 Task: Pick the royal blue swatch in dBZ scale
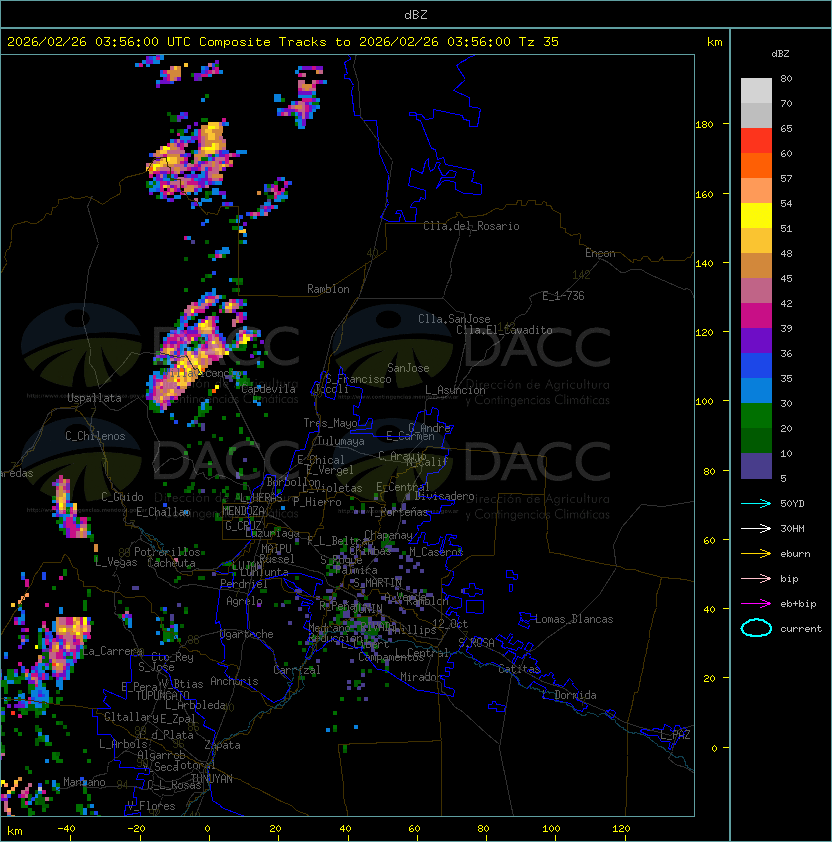(x=756, y=366)
